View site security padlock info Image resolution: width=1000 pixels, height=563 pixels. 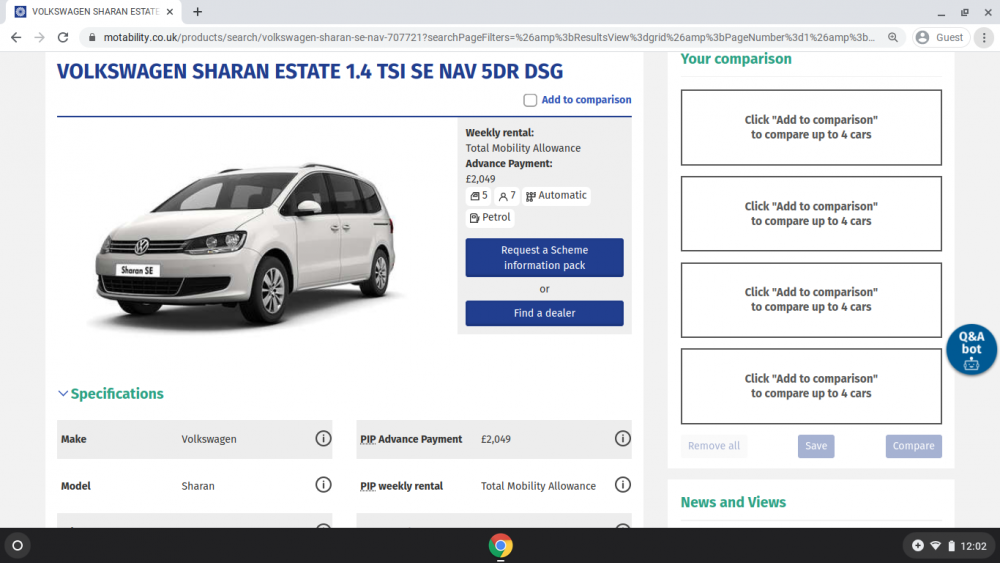click(92, 38)
